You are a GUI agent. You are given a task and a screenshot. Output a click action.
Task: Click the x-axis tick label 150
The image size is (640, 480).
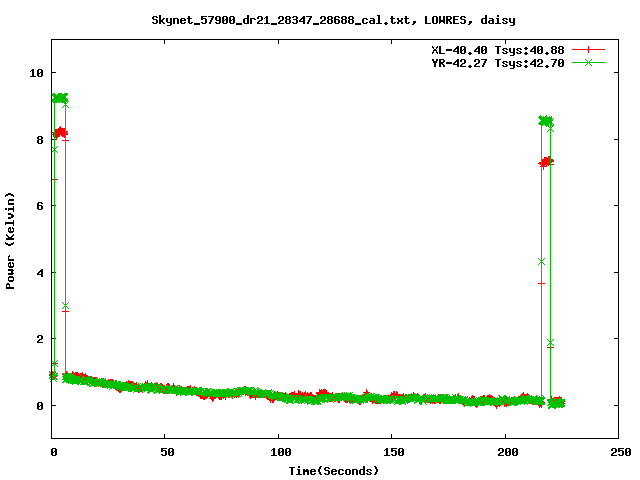(394, 452)
